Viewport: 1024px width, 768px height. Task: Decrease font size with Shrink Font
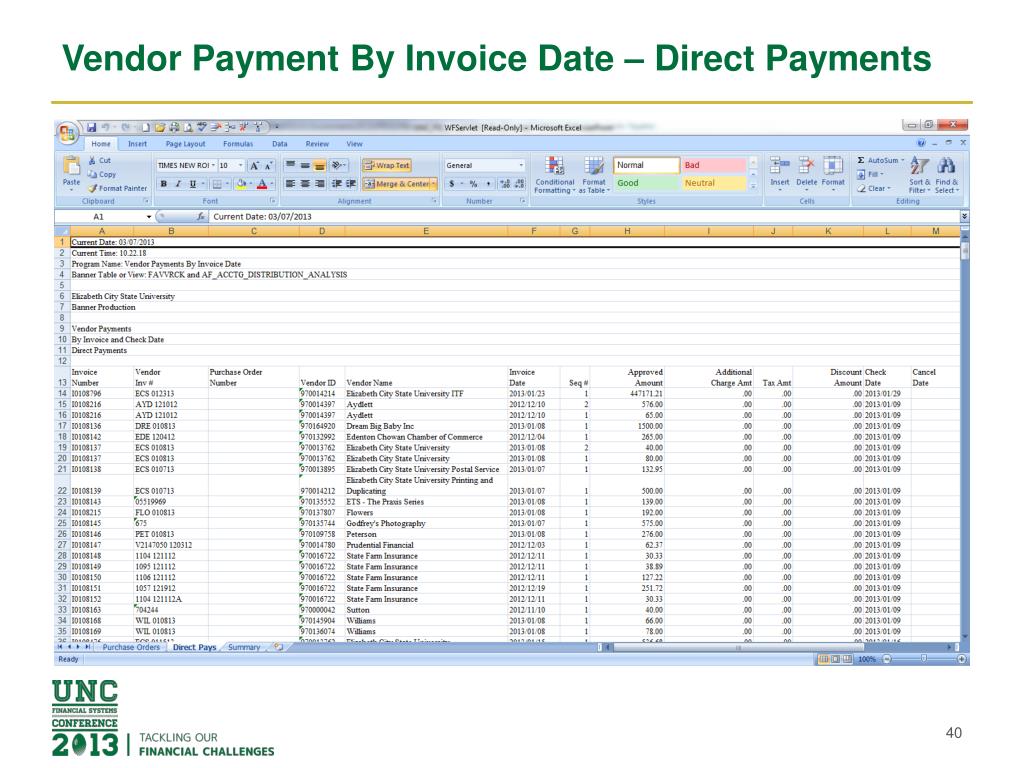click(x=268, y=166)
